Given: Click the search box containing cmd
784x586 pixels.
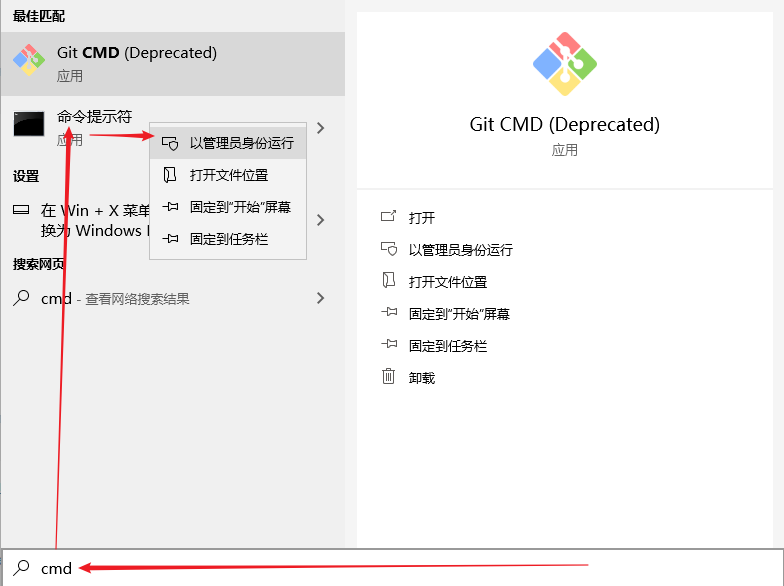Looking at the screenshot, I should [x=392, y=568].
